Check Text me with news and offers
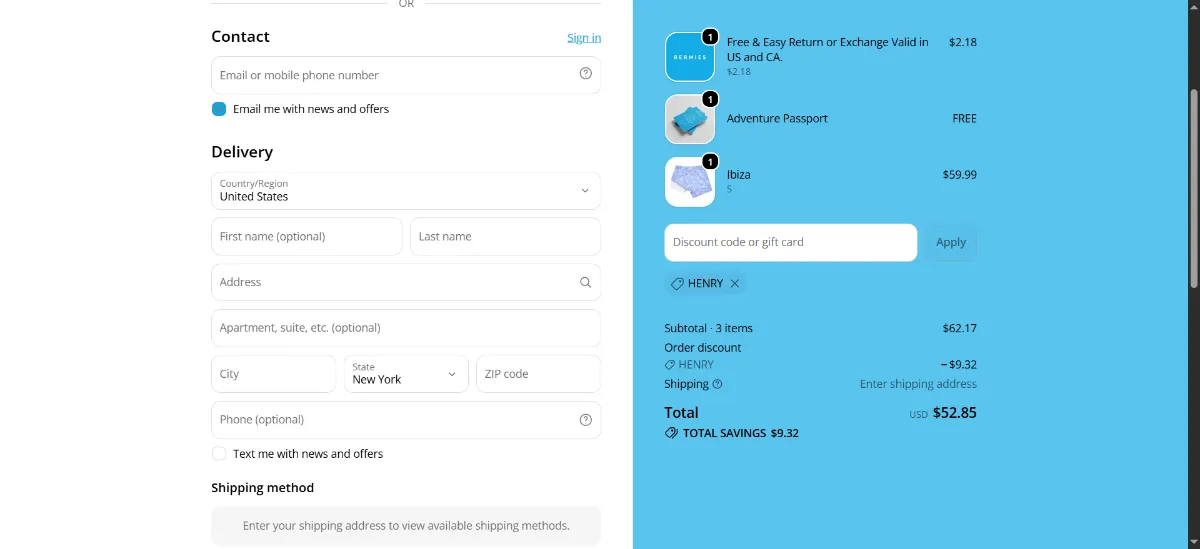Screen dimensions: 1200x549 point(219,454)
